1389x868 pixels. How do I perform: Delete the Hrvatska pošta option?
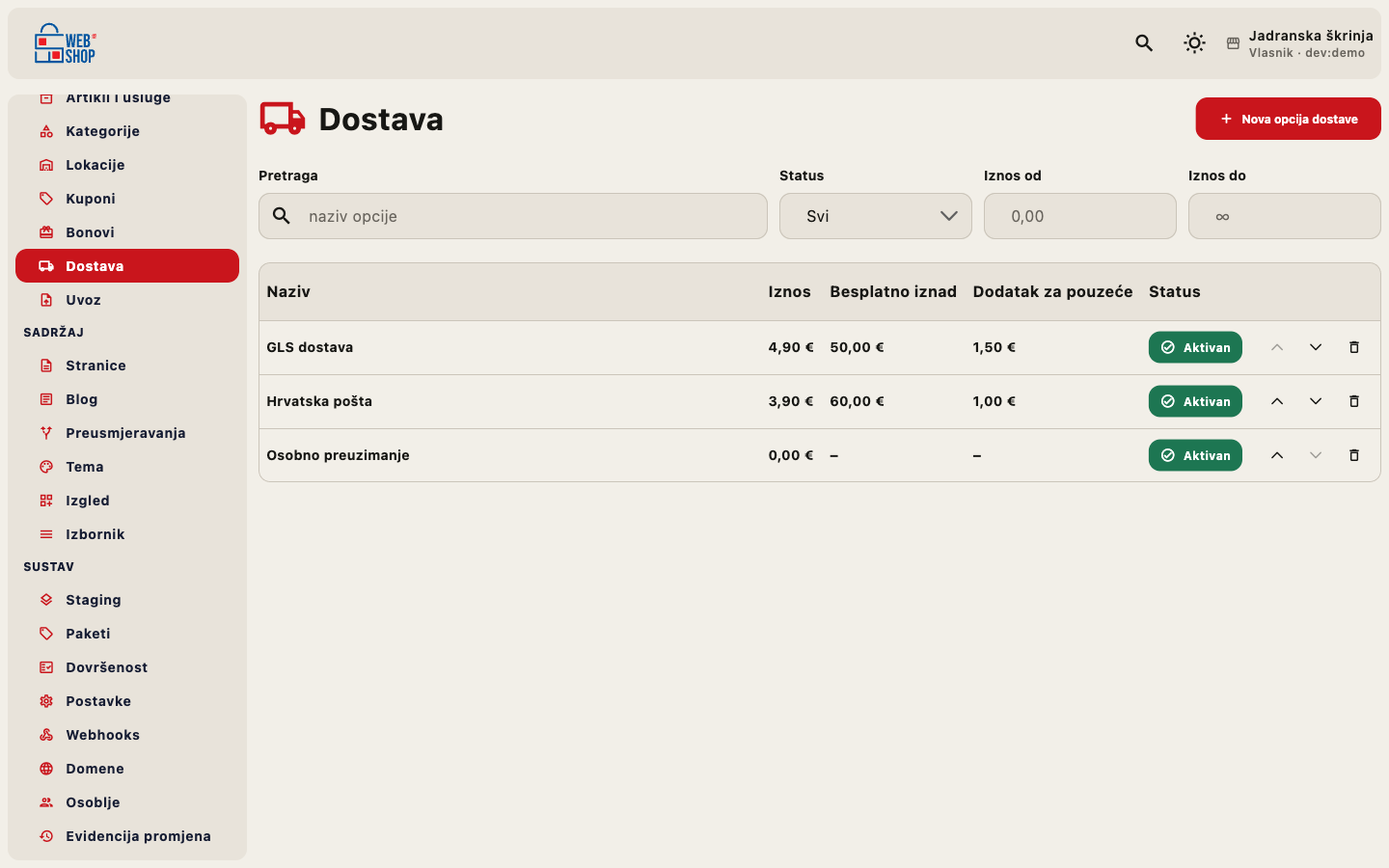point(1354,401)
